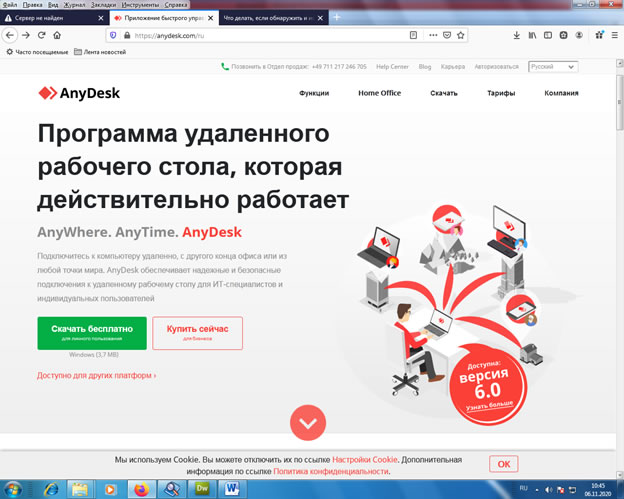Image resolution: width=624 pixels, height=499 pixels.
Task: Open the Firefox hamburger menu
Action: click(x=615, y=35)
